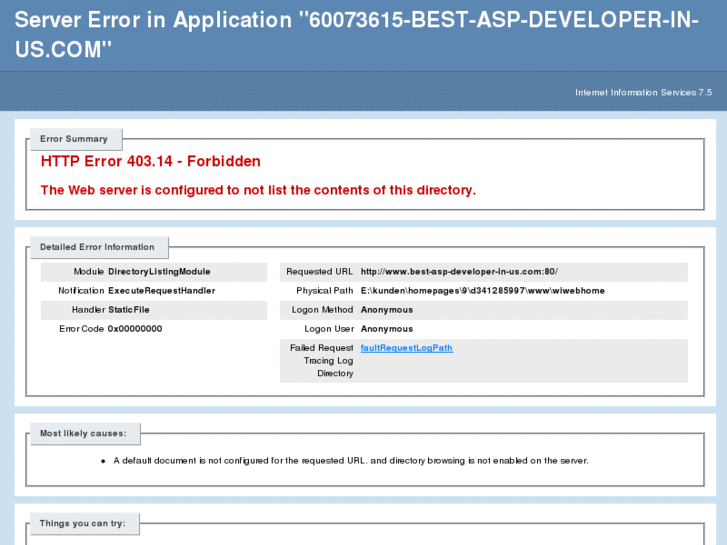727x545 pixels.
Task: Click the Failed Request Tracing Log Directory label
Action: 321,360
